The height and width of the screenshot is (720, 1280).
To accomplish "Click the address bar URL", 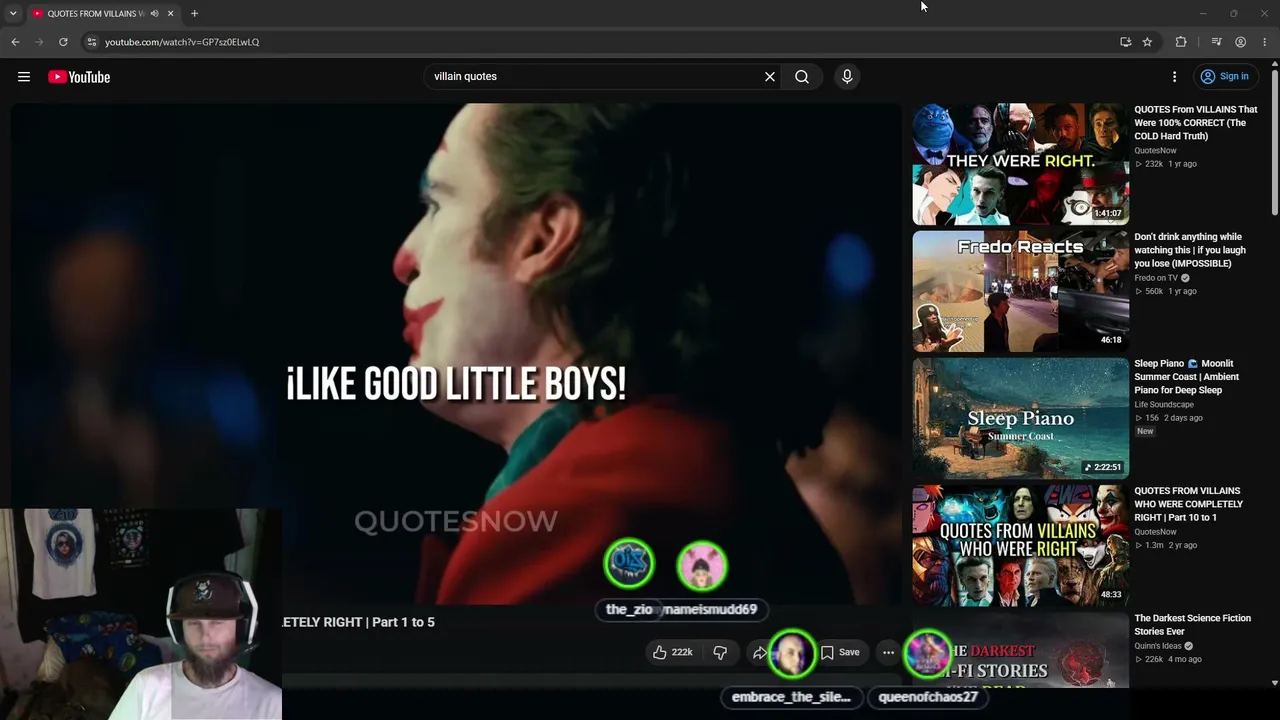I will 182,42.
